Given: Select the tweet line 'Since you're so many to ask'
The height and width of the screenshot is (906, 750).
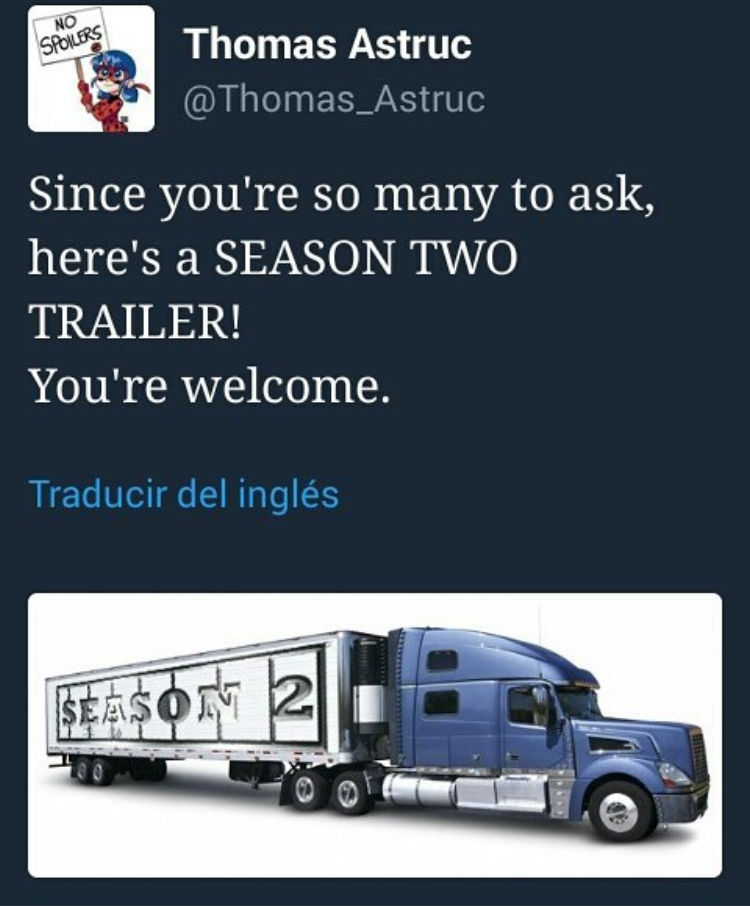Looking at the screenshot, I should click(342, 196).
